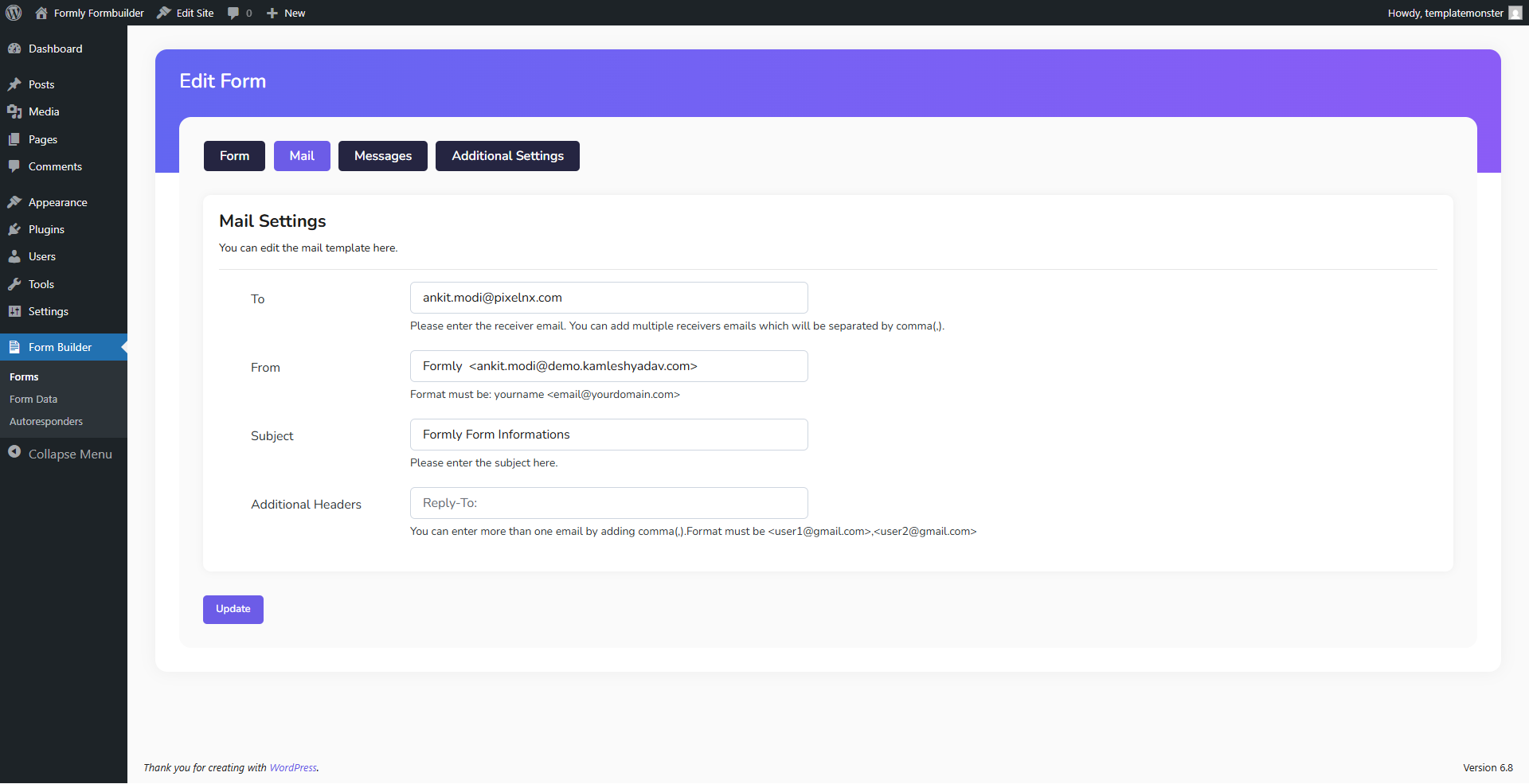Image resolution: width=1529 pixels, height=784 pixels.
Task: Click 'Please enter the subject here.' text
Action: click(483, 463)
